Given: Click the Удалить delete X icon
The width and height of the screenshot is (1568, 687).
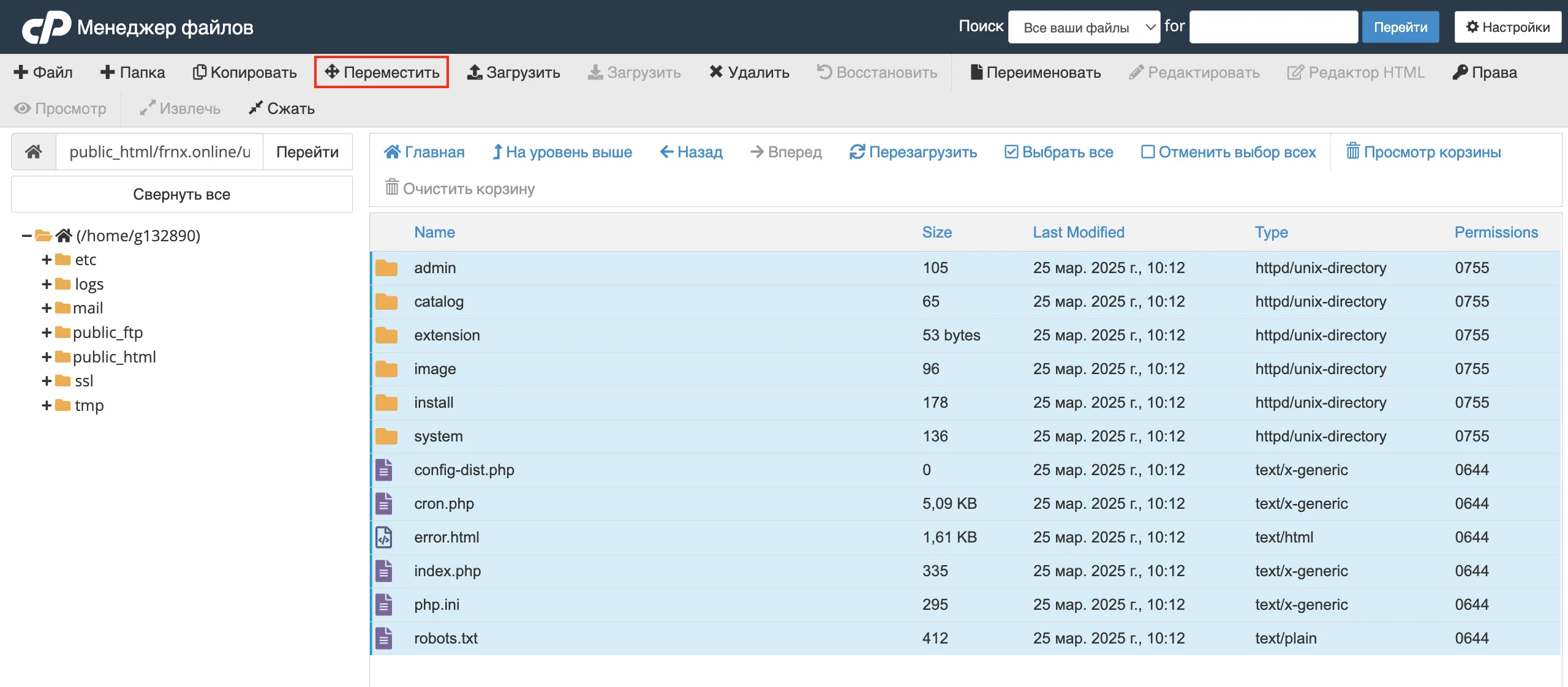Looking at the screenshot, I should tap(716, 72).
